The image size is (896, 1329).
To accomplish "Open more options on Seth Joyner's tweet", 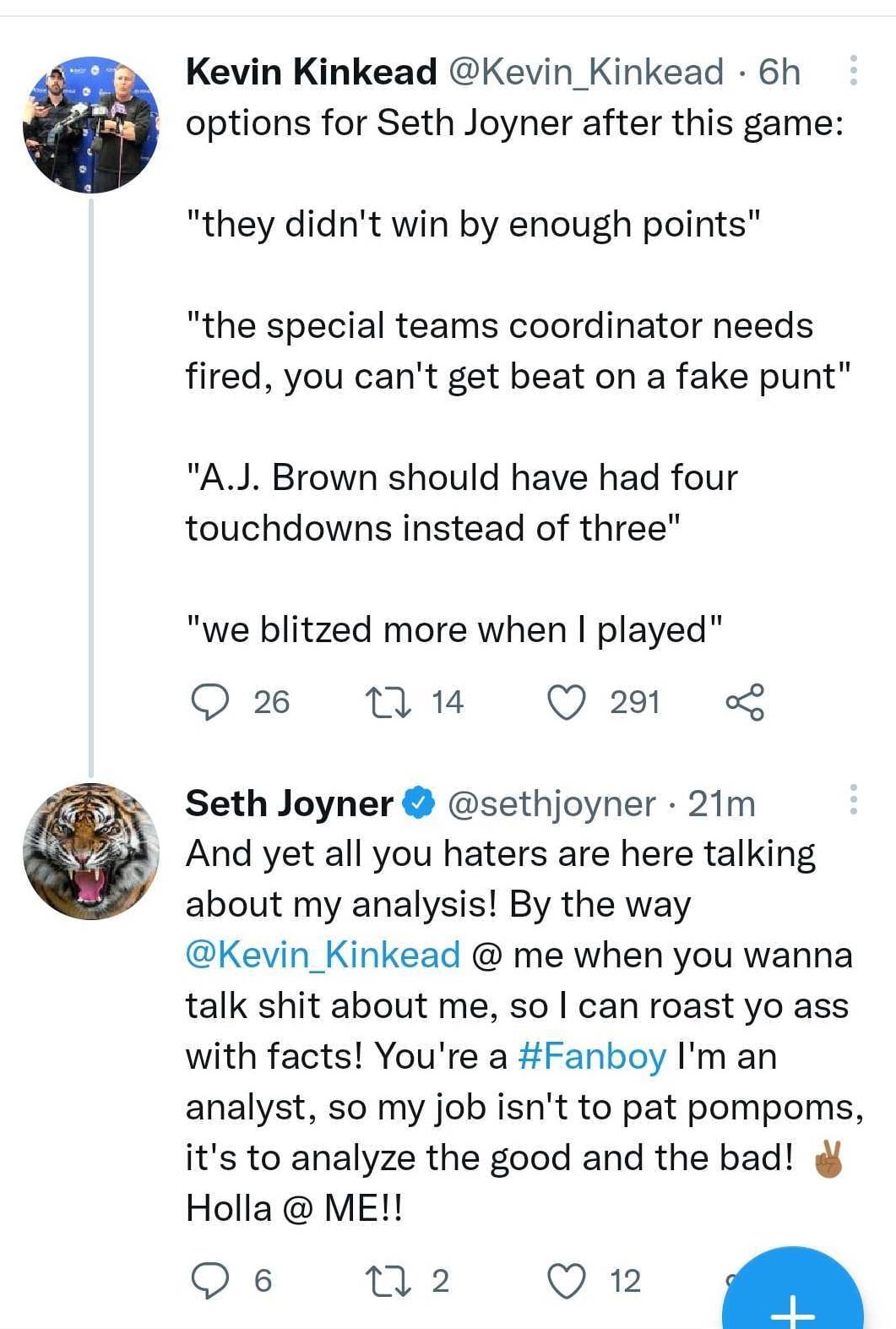I will pyautogui.click(x=853, y=799).
